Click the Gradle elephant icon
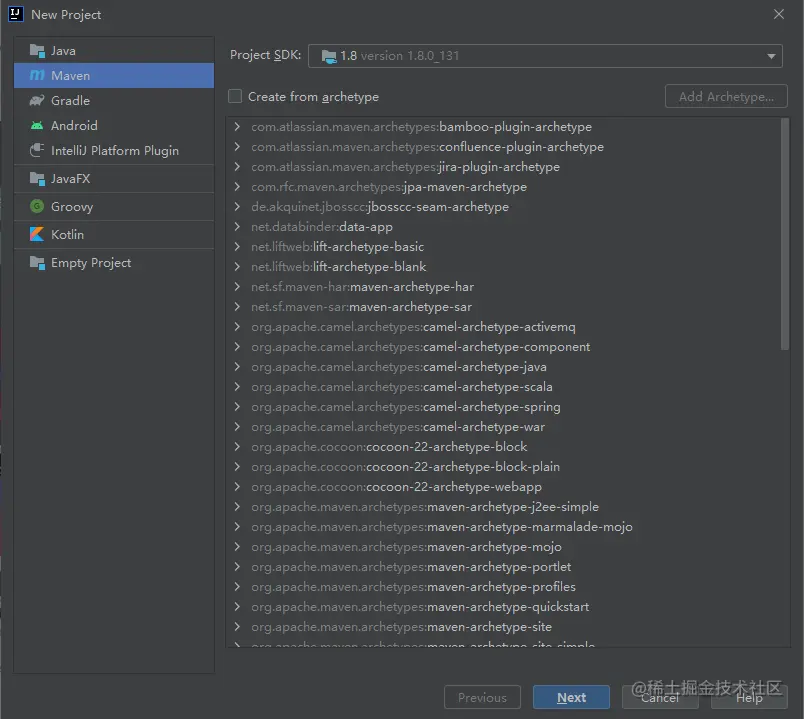This screenshot has width=804, height=719. tap(37, 101)
